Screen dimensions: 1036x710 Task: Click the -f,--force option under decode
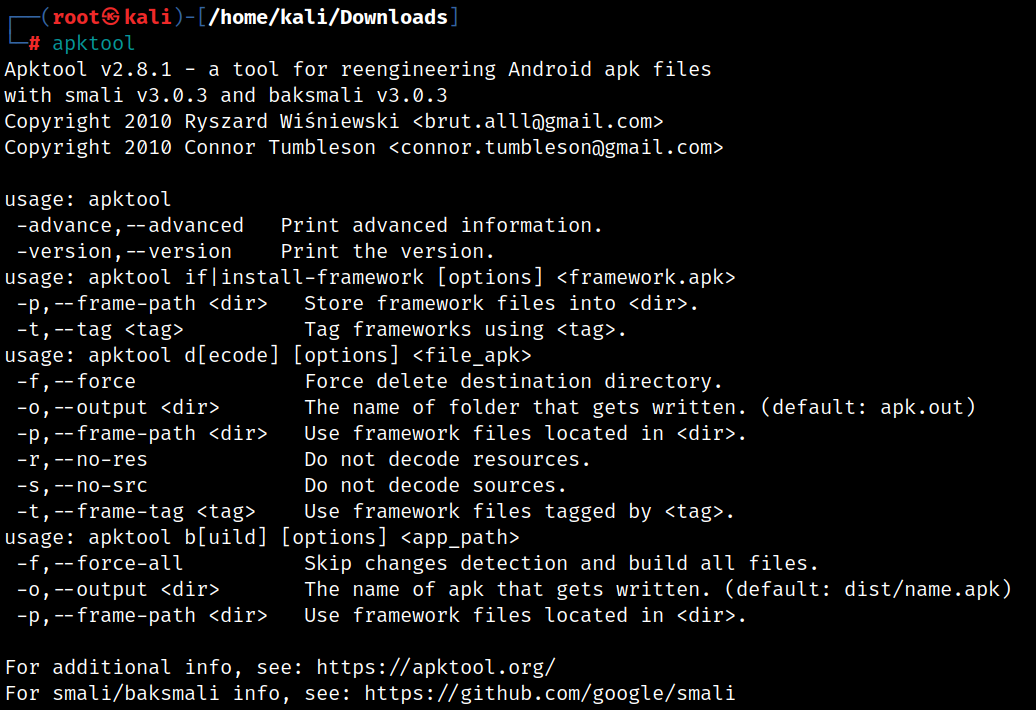tap(76, 381)
